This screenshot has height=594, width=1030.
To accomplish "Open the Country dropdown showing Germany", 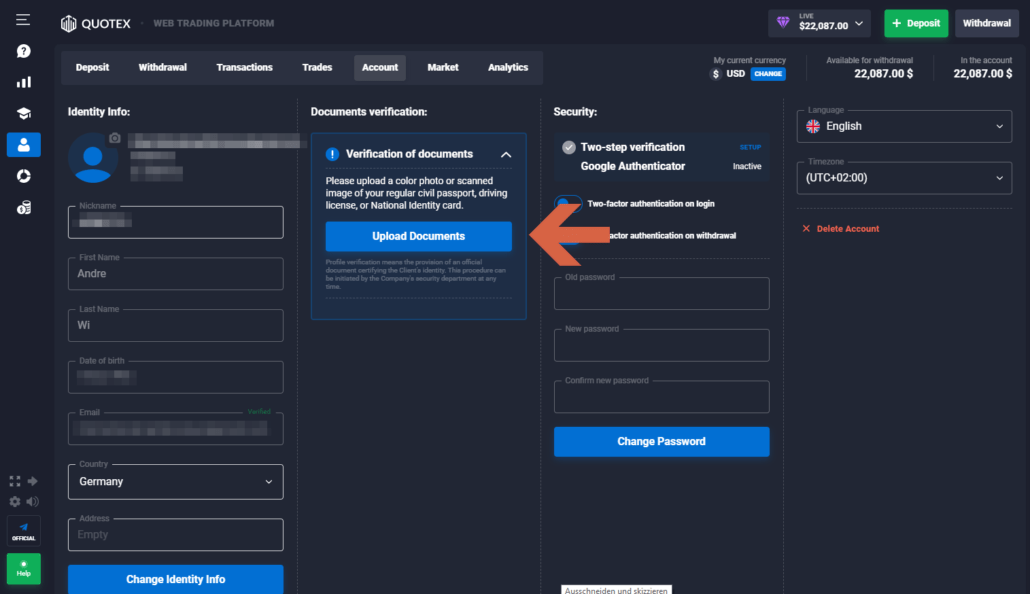I will (175, 481).
